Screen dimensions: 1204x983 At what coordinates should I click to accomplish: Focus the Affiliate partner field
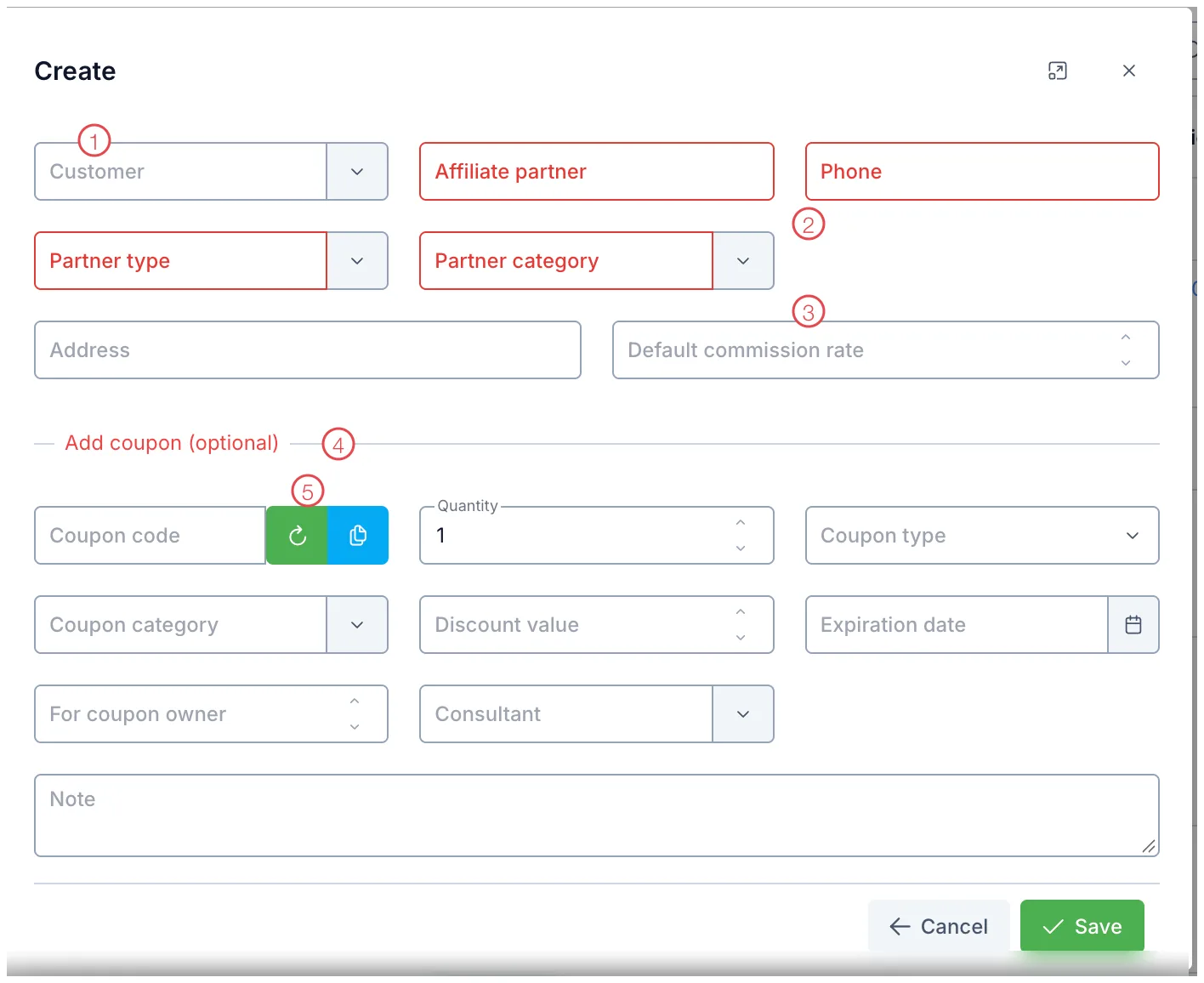click(x=597, y=172)
